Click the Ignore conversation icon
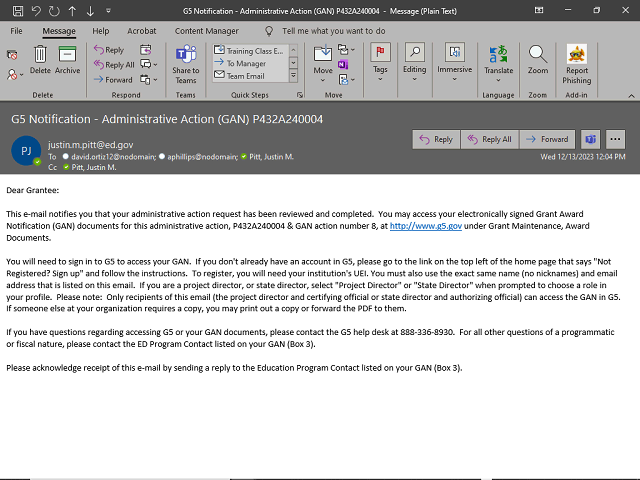 click(12, 55)
